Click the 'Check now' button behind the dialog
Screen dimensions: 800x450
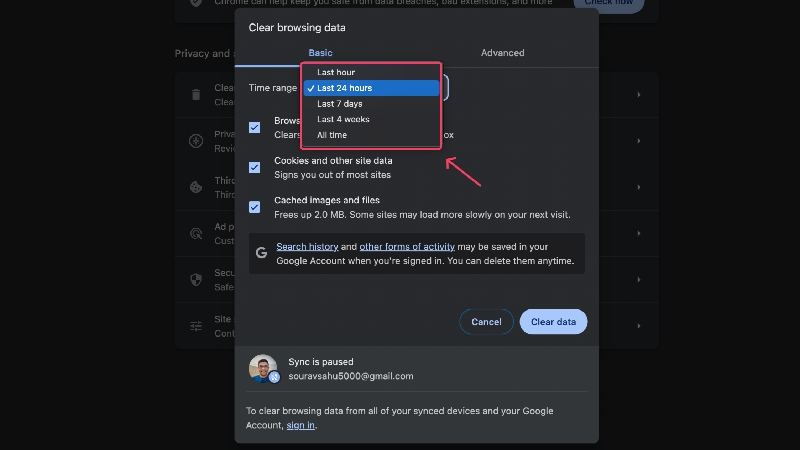coord(609,4)
